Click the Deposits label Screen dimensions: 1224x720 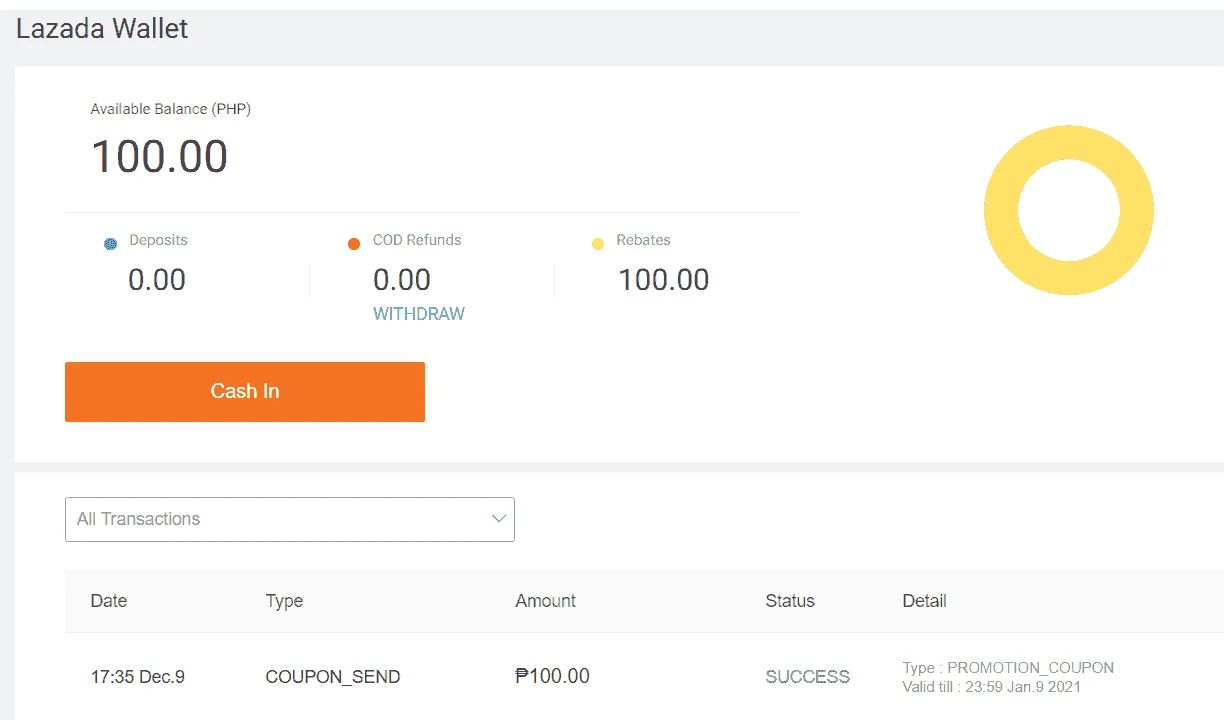158,240
